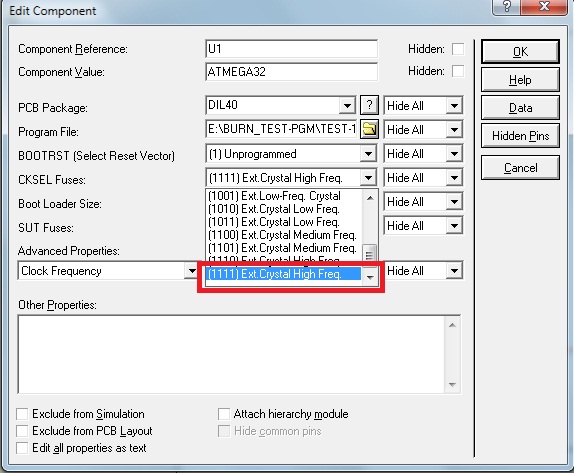The image size is (574, 473).
Task: Open the BOOTRST Unprogrammed dropdown
Action: [x=368, y=154]
